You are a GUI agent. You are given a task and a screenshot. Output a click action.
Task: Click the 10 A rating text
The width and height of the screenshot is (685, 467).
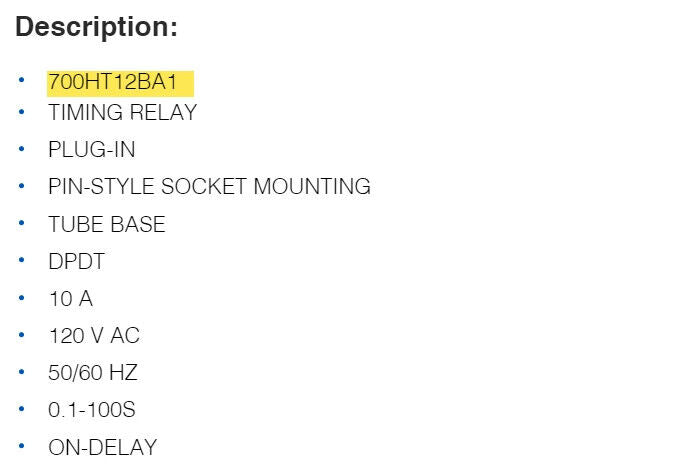(x=71, y=299)
